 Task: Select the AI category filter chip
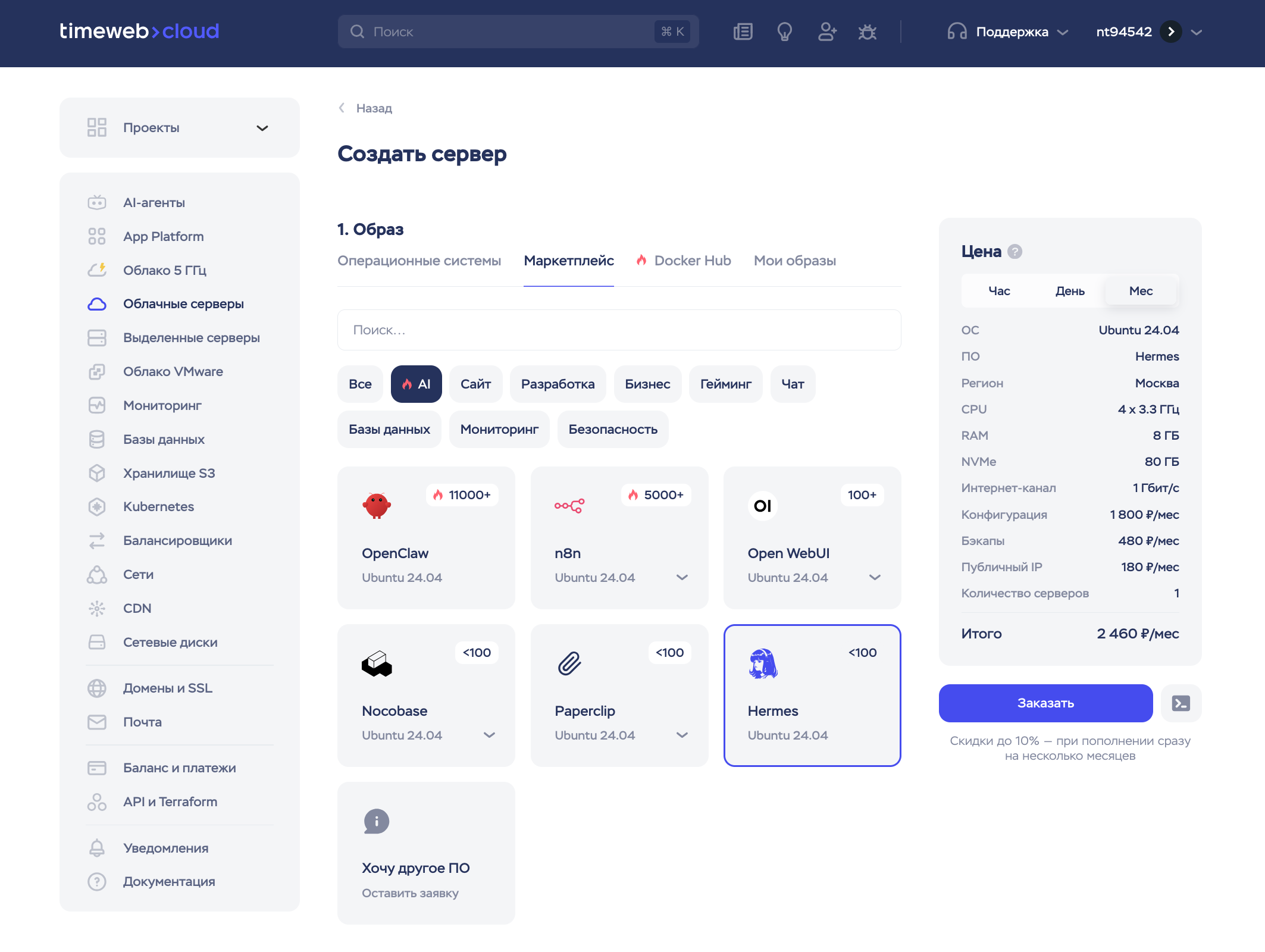[416, 384]
